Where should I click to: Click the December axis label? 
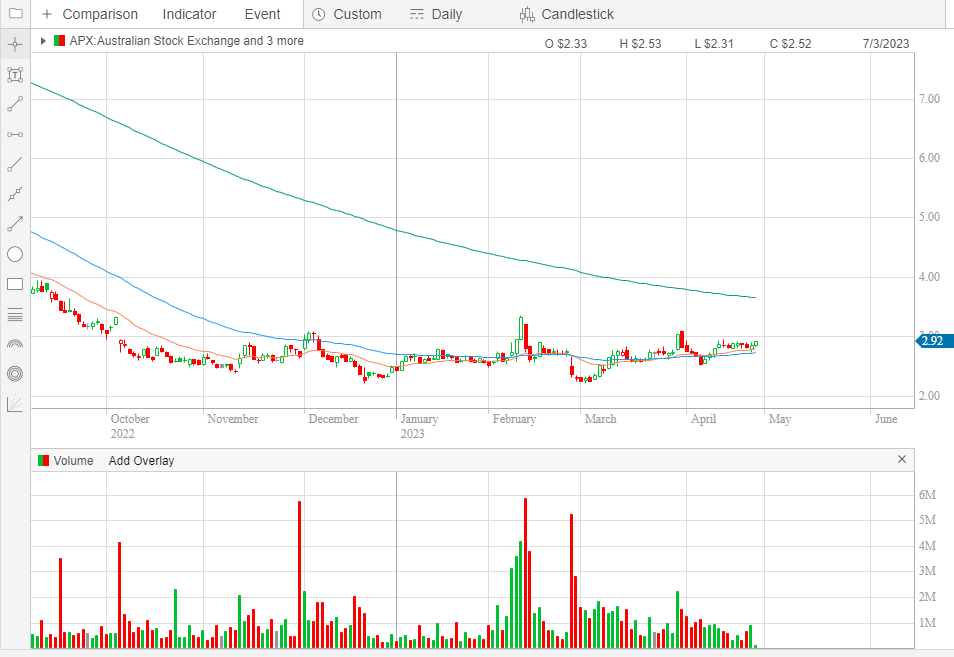point(333,419)
